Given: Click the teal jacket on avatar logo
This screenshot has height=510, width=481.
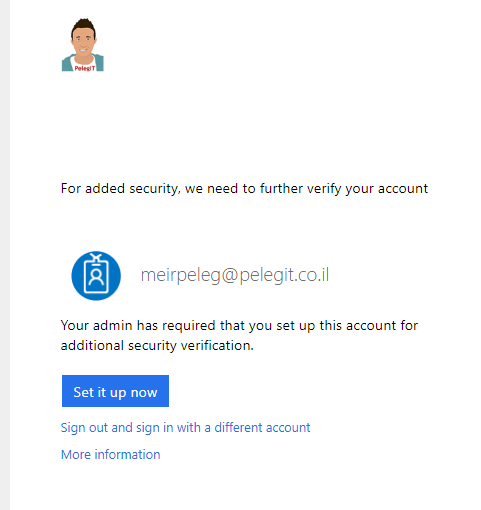Looking at the screenshot, I should point(99,63).
